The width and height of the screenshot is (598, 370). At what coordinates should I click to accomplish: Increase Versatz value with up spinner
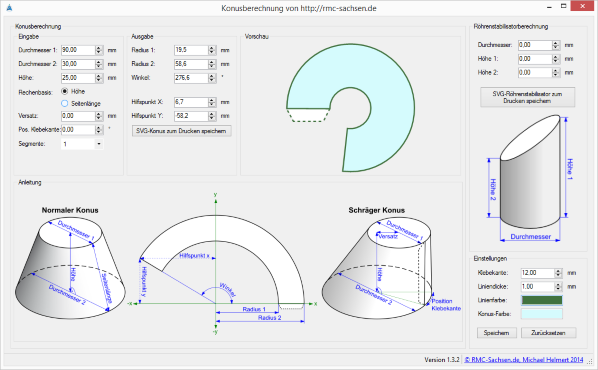click(x=99, y=114)
